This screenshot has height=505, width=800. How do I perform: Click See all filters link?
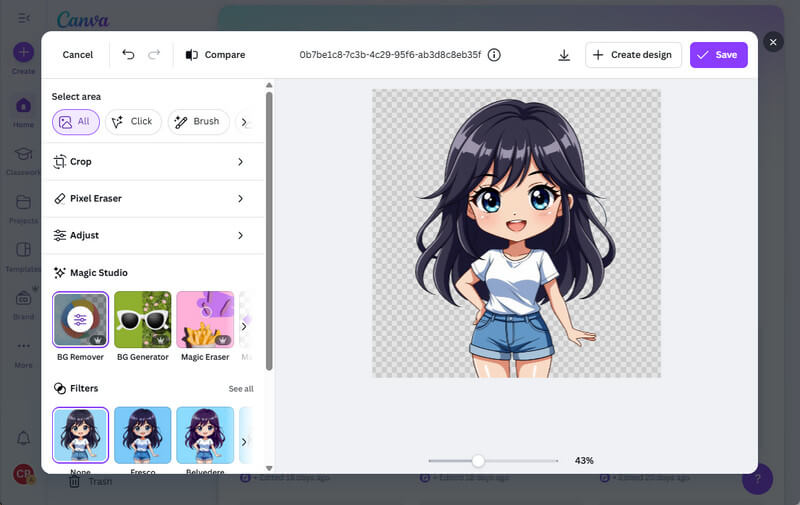click(x=241, y=389)
